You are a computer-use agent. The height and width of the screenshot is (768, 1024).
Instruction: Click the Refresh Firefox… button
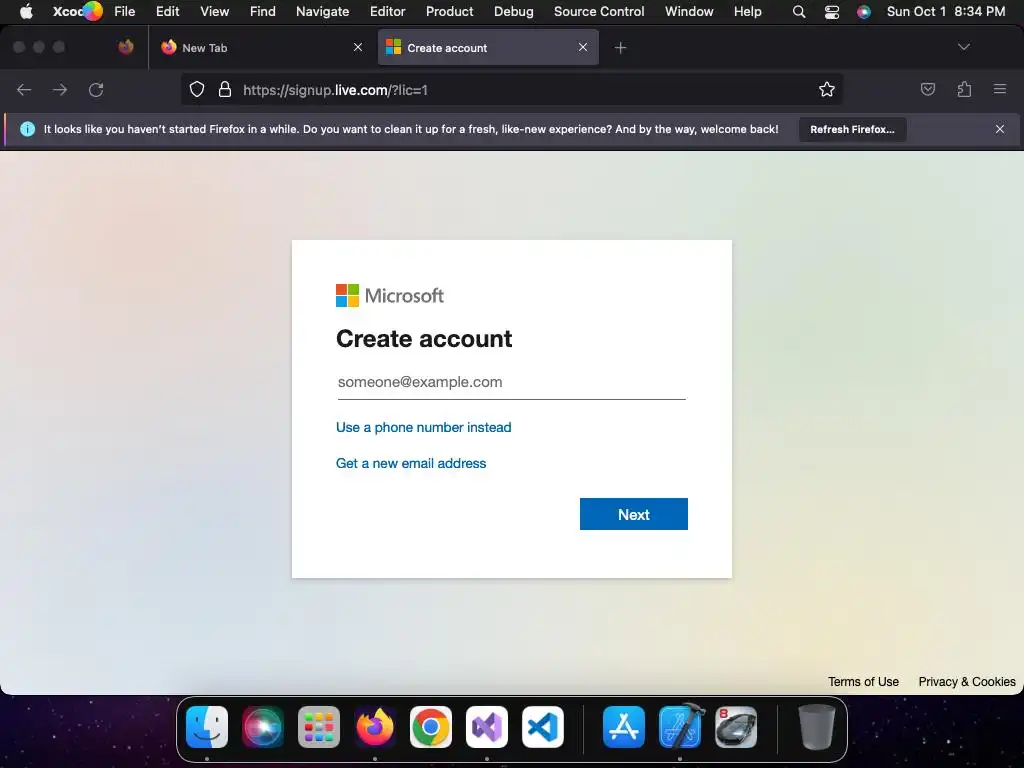pyautogui.click(x=852, y=129)
